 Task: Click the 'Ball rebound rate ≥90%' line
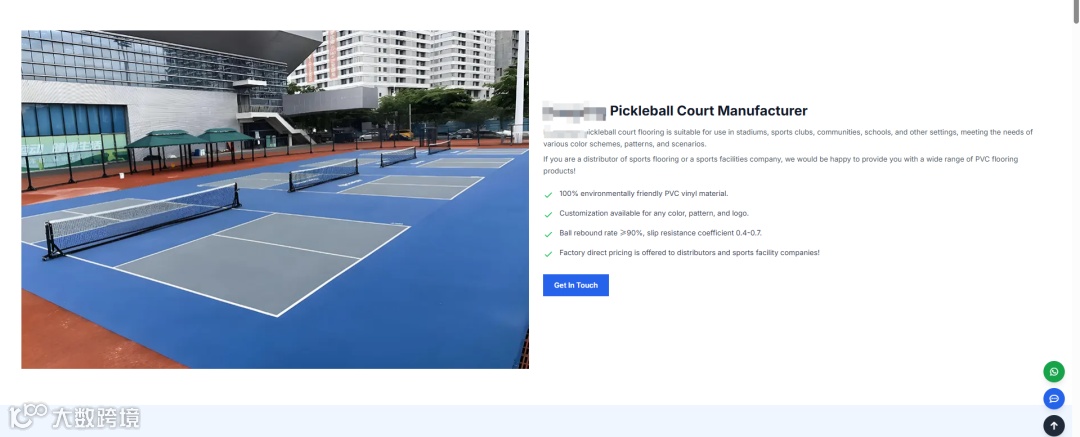660,233
